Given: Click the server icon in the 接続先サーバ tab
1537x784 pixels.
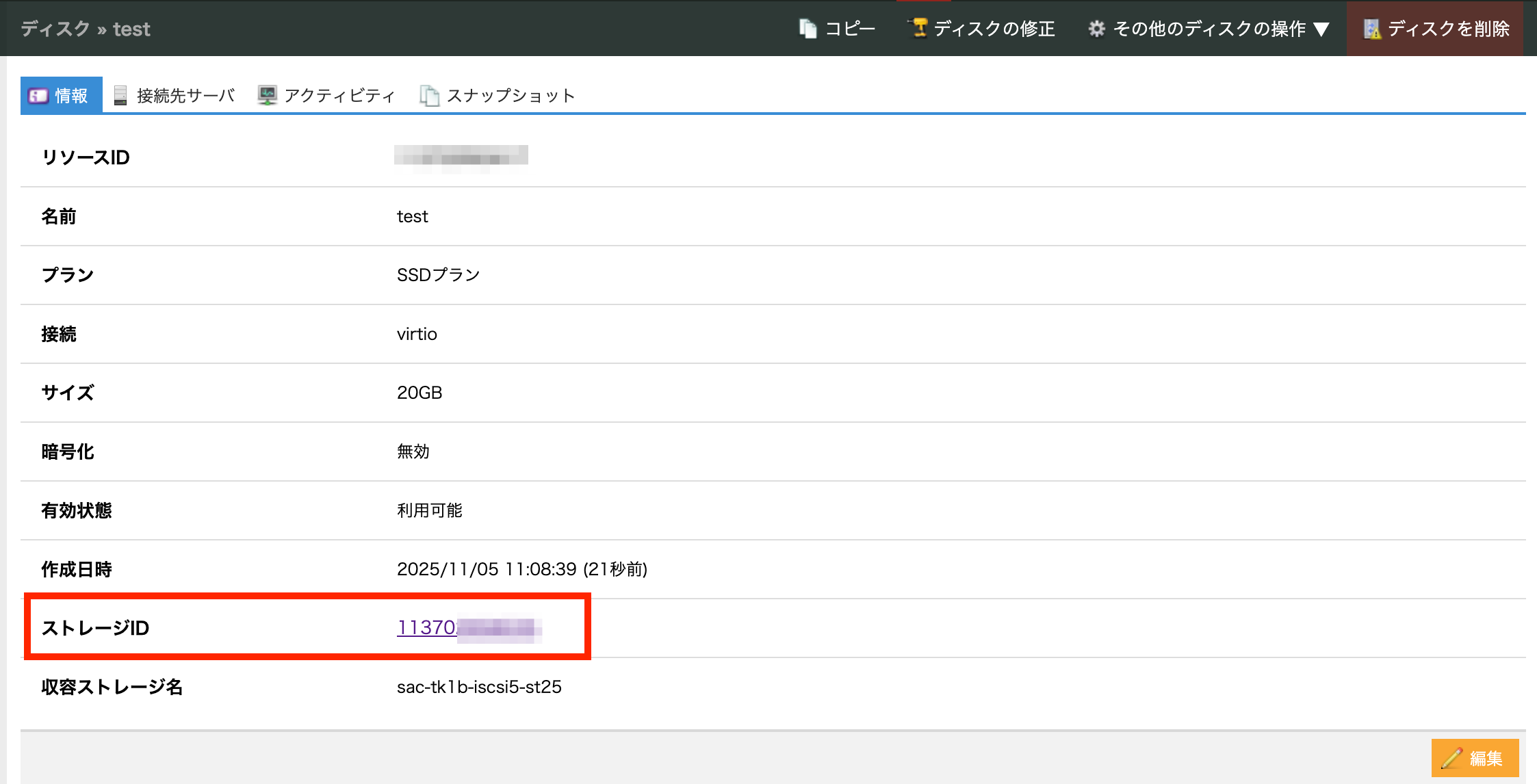Looking at the screenshot, I should (120, 96).
